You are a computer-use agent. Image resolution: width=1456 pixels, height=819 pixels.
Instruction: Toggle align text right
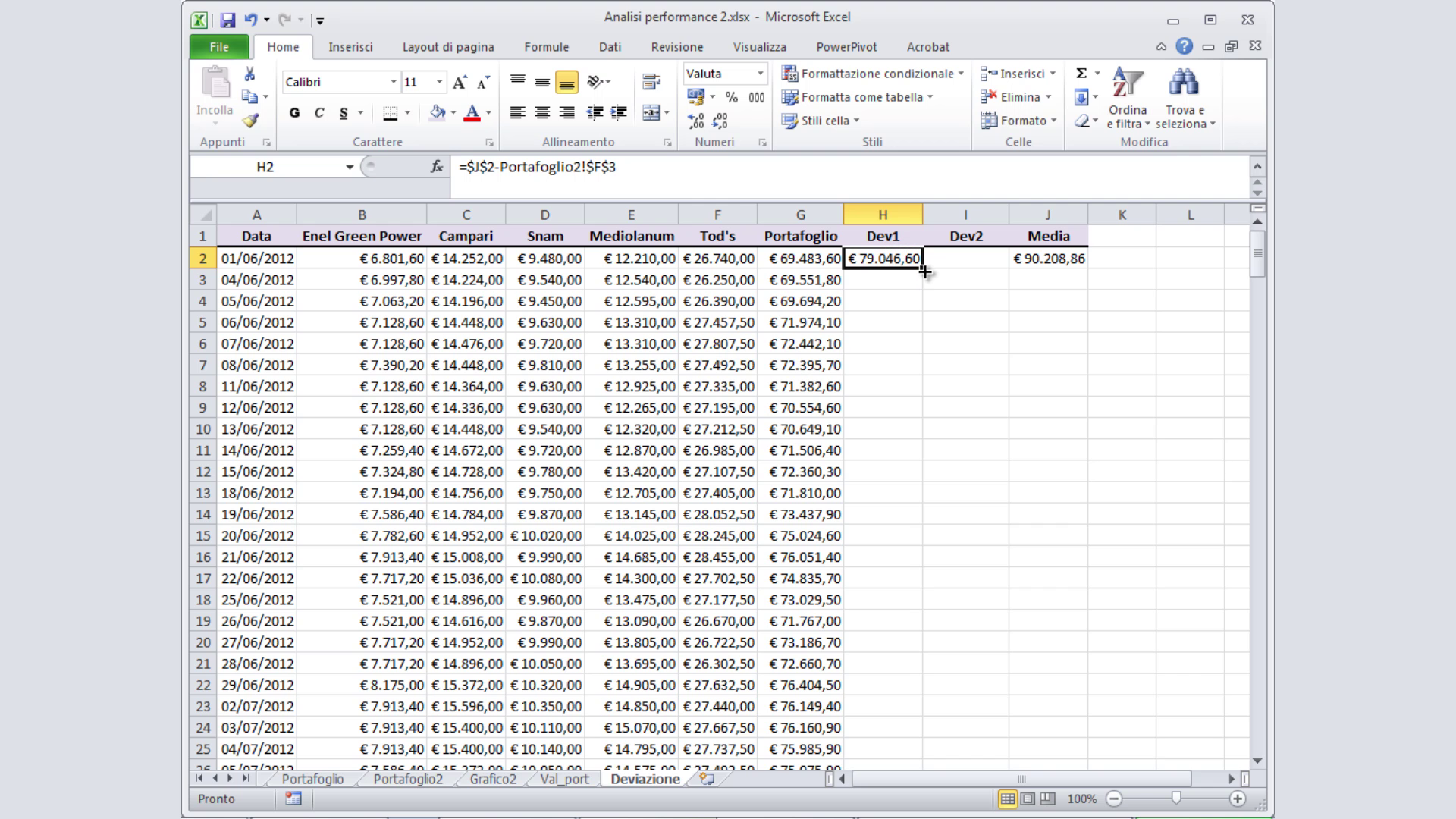coord(566,113)
